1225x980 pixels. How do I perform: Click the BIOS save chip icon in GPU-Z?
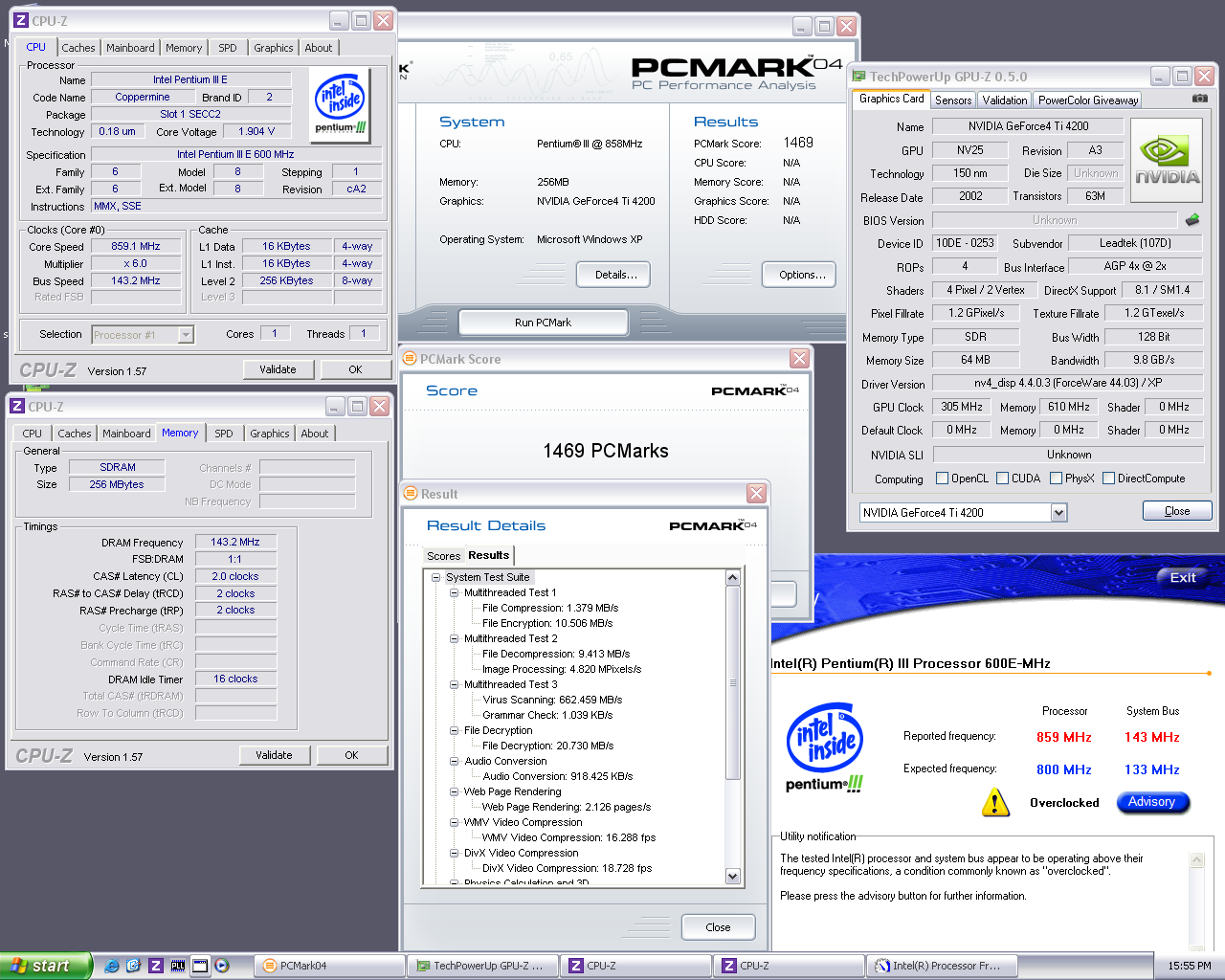pos(1192,220)
